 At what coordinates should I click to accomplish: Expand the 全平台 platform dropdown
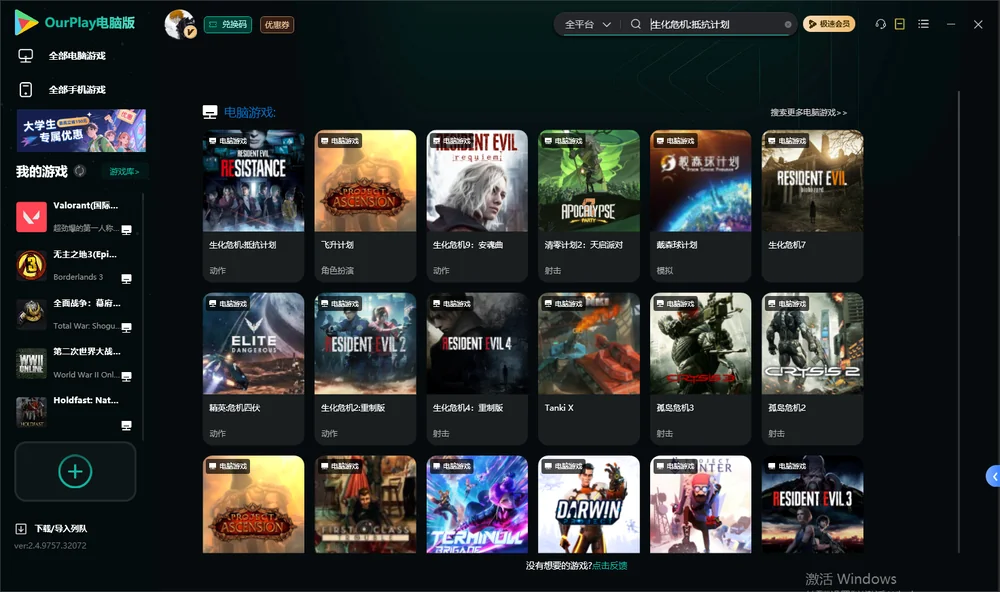pos(587,24)
